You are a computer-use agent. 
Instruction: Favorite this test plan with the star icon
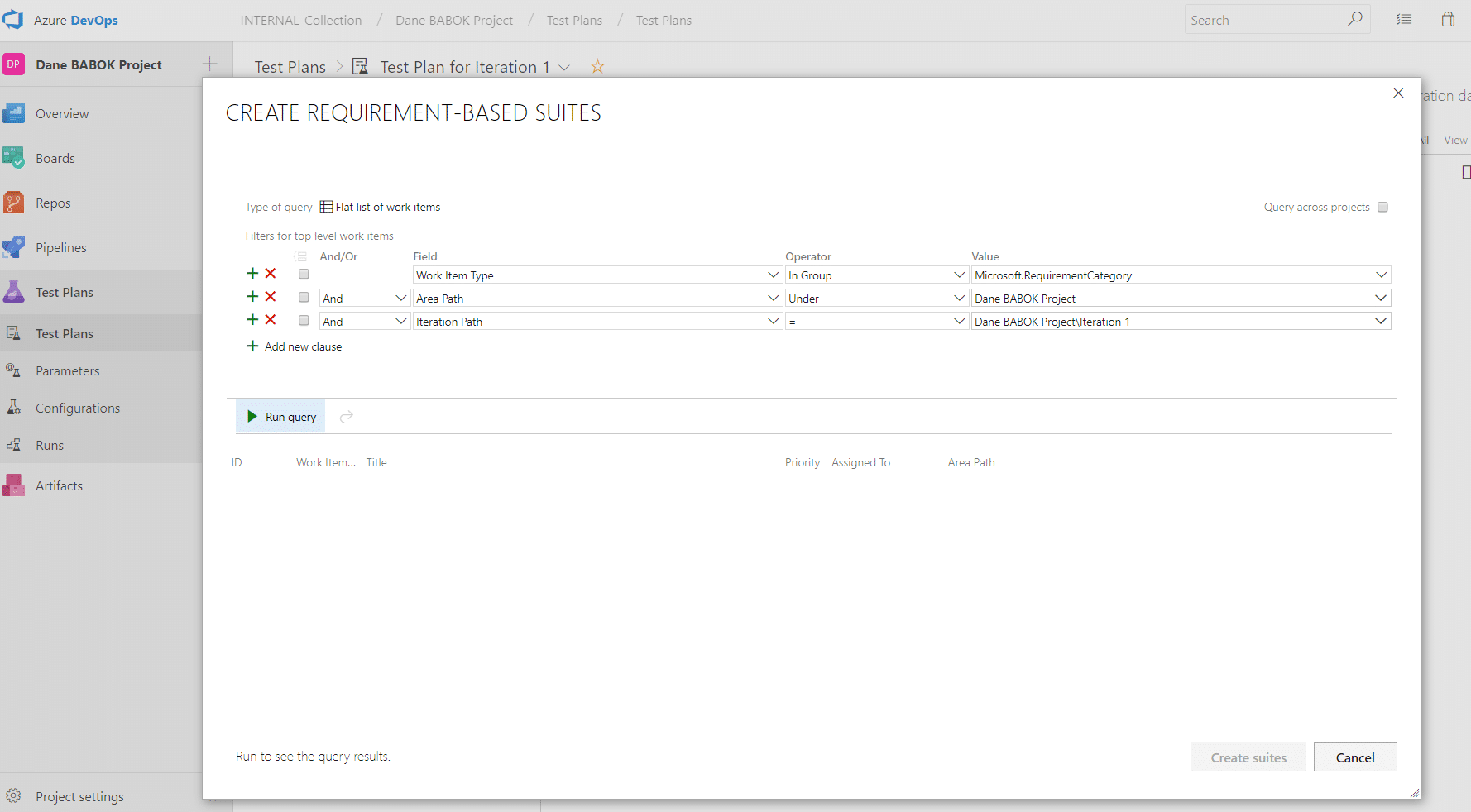tap(597, 66)
